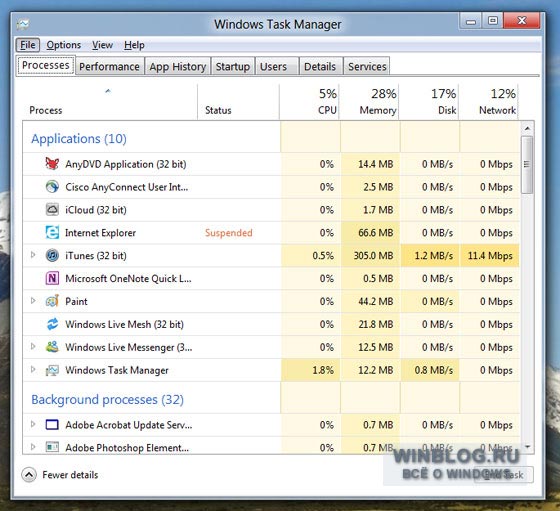The width and height of the screenshot is (560, 511).
Task: Expand the Adobe Acrobat Update Service group
Action: point(33,424)
